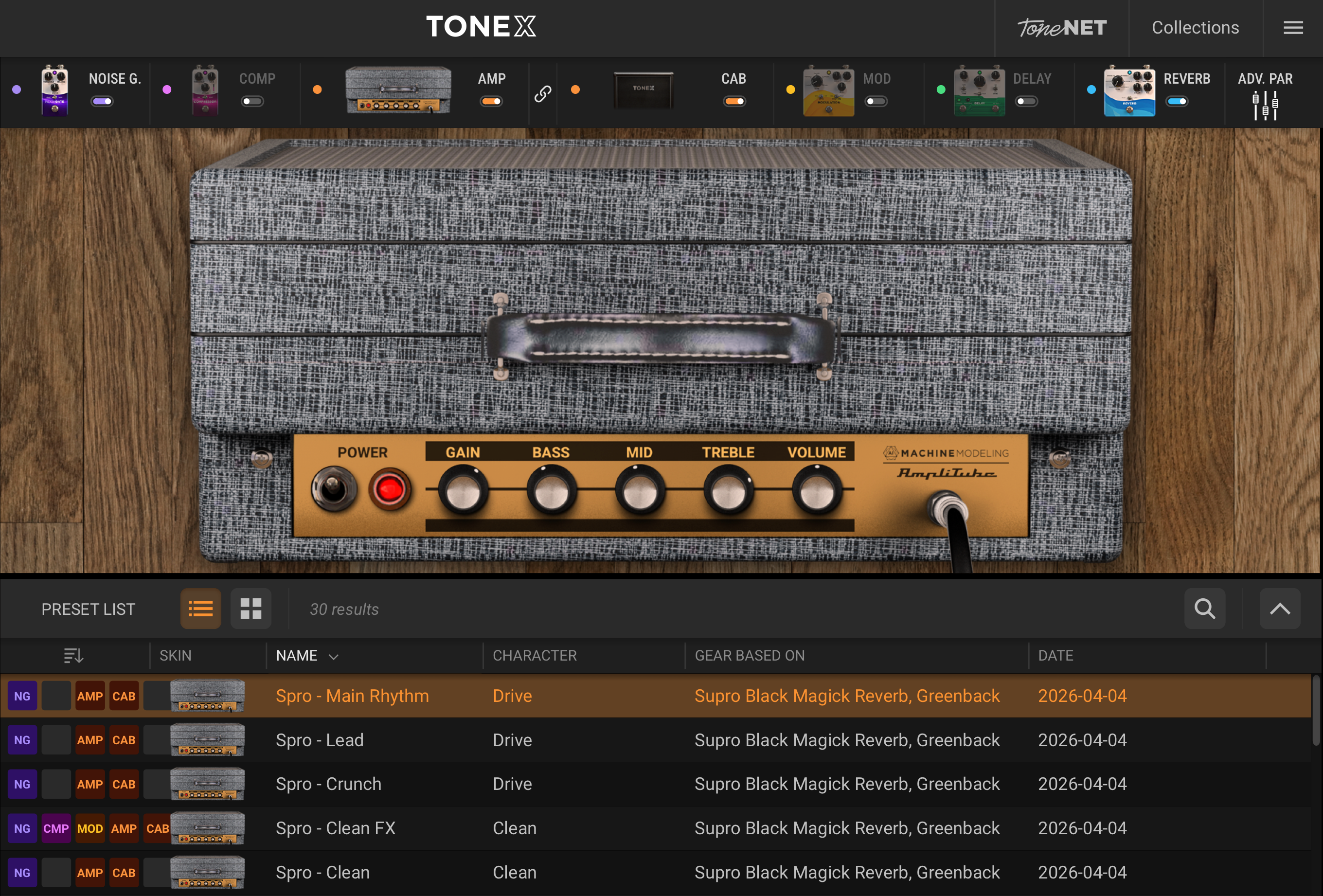
Task: Click the GEAR BASED ON column header
Action: (750, 656)
